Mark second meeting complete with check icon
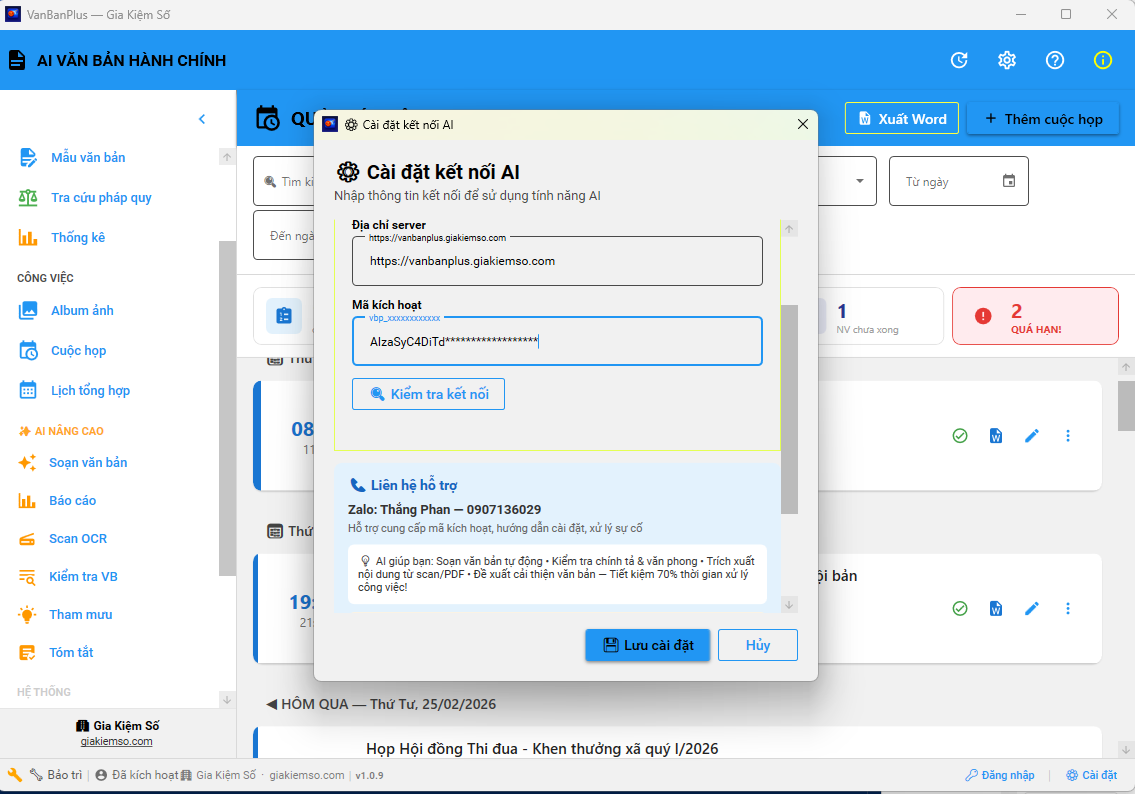Screen dimensions: 1135x794 click(x=960, y=608)
